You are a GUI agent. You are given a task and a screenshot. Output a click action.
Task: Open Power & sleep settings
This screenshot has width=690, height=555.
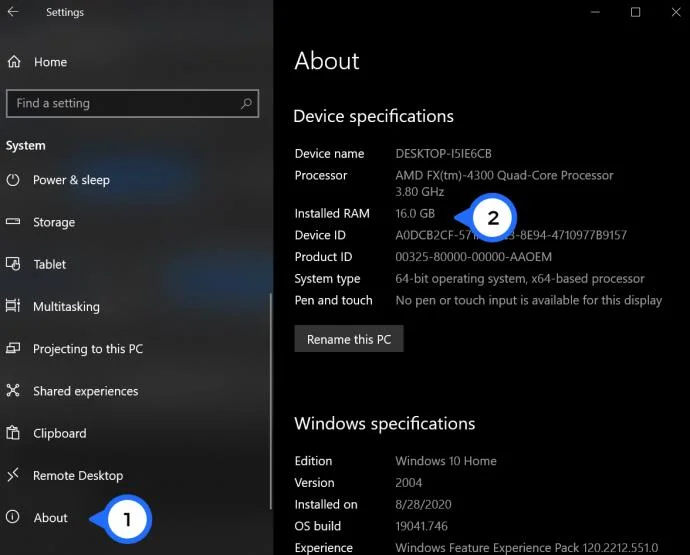pyautogui.click(x=71, y=180)
